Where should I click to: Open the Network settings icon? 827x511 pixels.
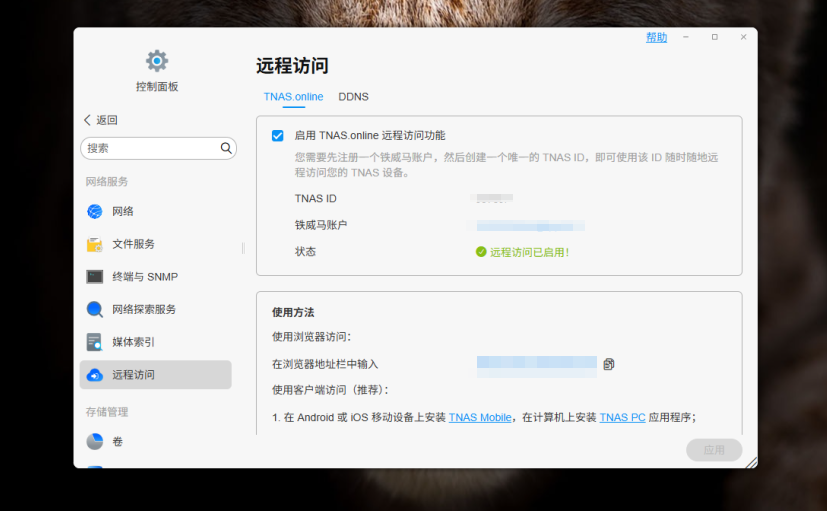[95, 211]
